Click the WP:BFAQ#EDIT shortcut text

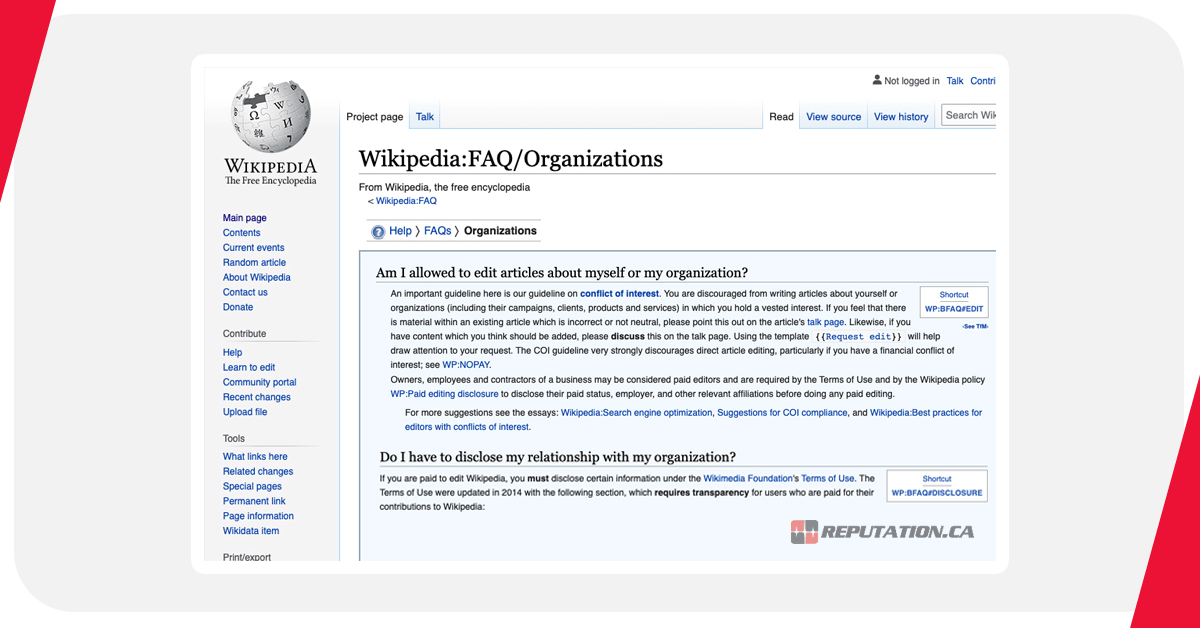954,309
